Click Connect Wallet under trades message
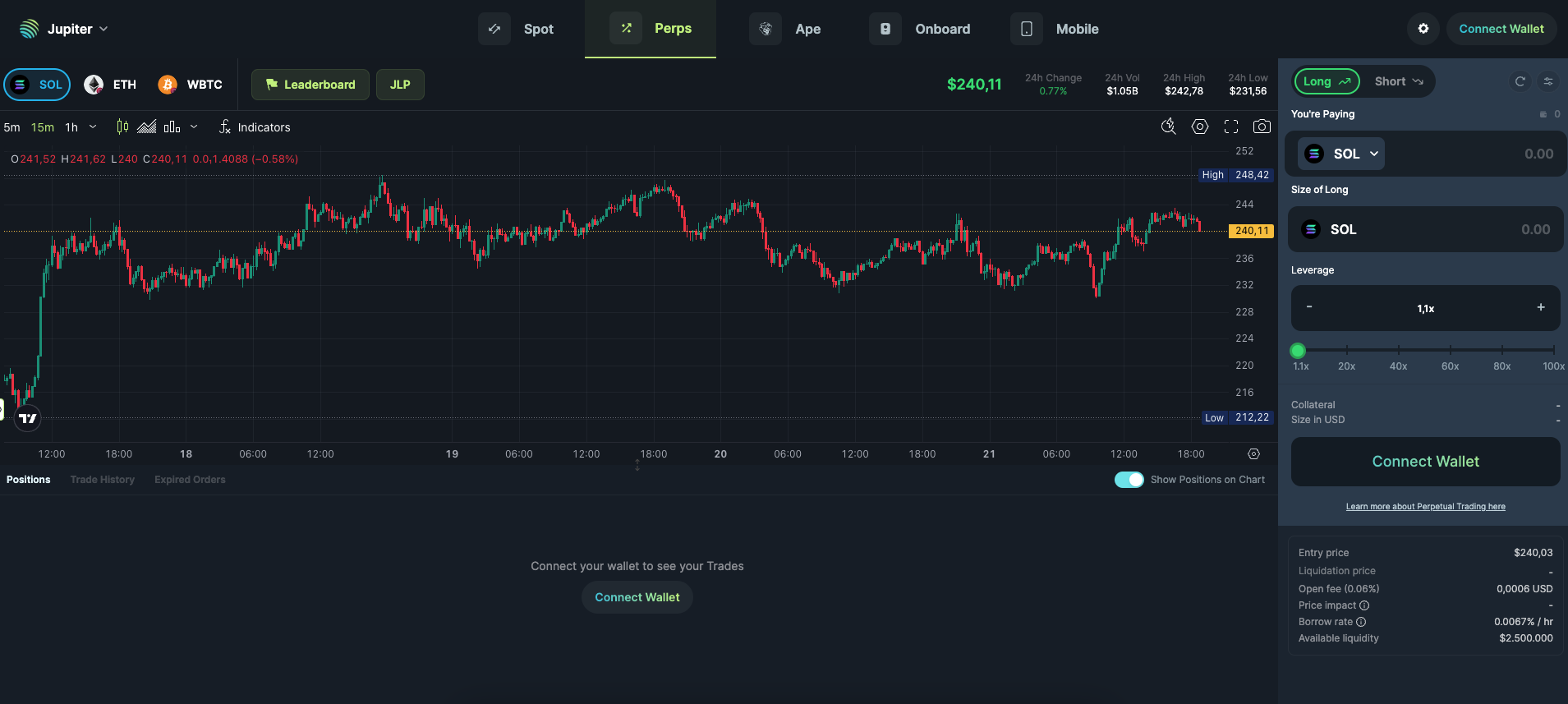Viewport: 1568px width, 704px height. 637,597
